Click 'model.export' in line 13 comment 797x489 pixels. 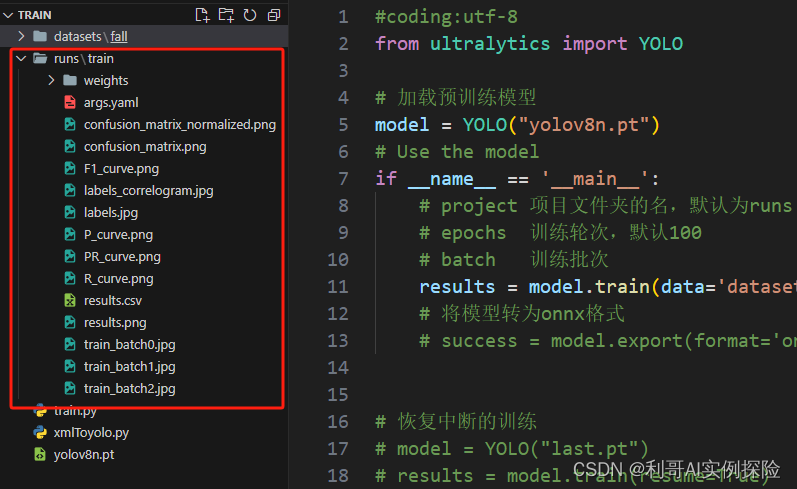pos(617,341)
